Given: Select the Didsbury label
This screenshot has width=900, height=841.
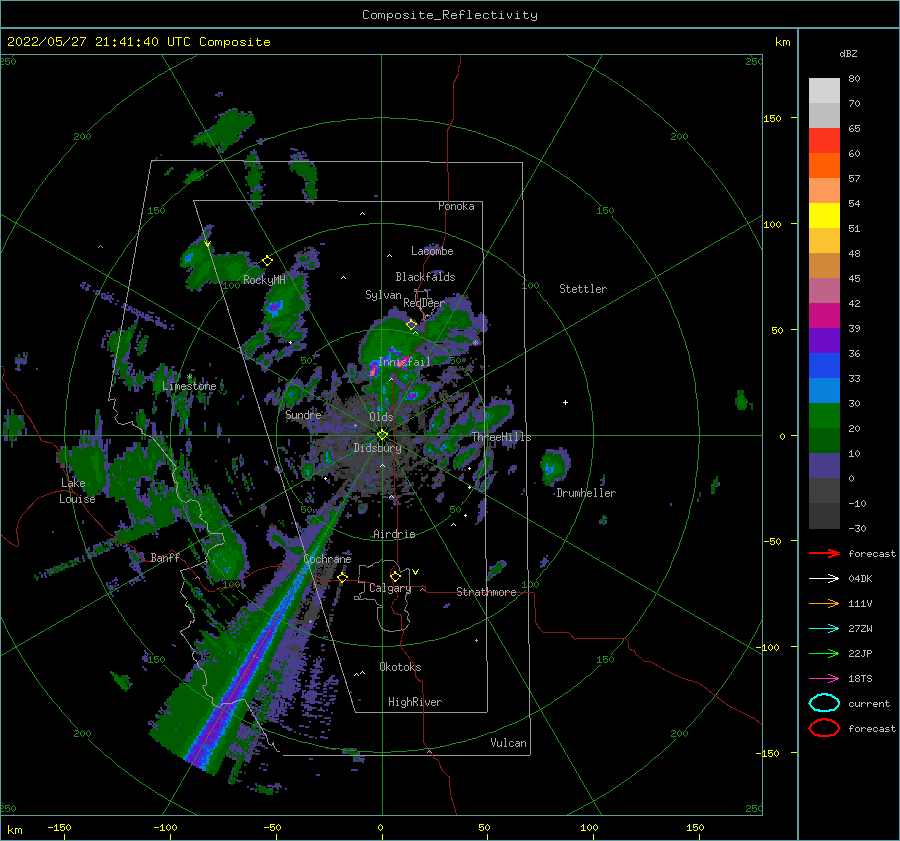Looking at the screenshot, I should click(377, 448).
